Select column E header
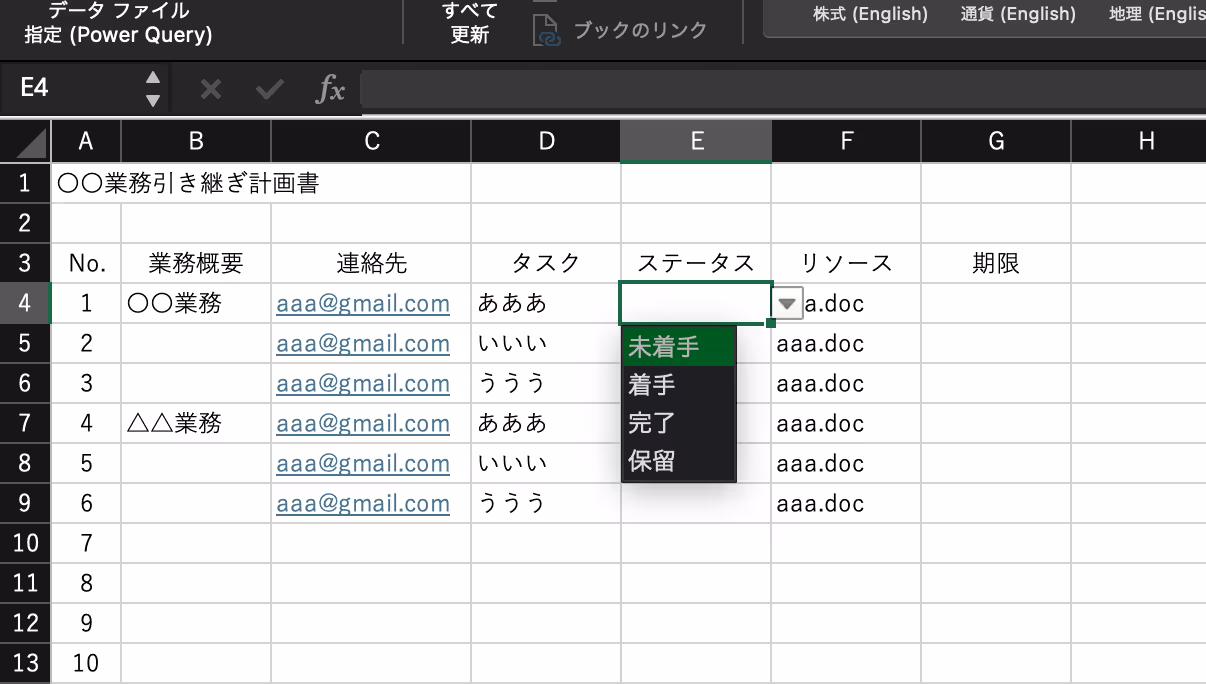 tap(696, 141)
